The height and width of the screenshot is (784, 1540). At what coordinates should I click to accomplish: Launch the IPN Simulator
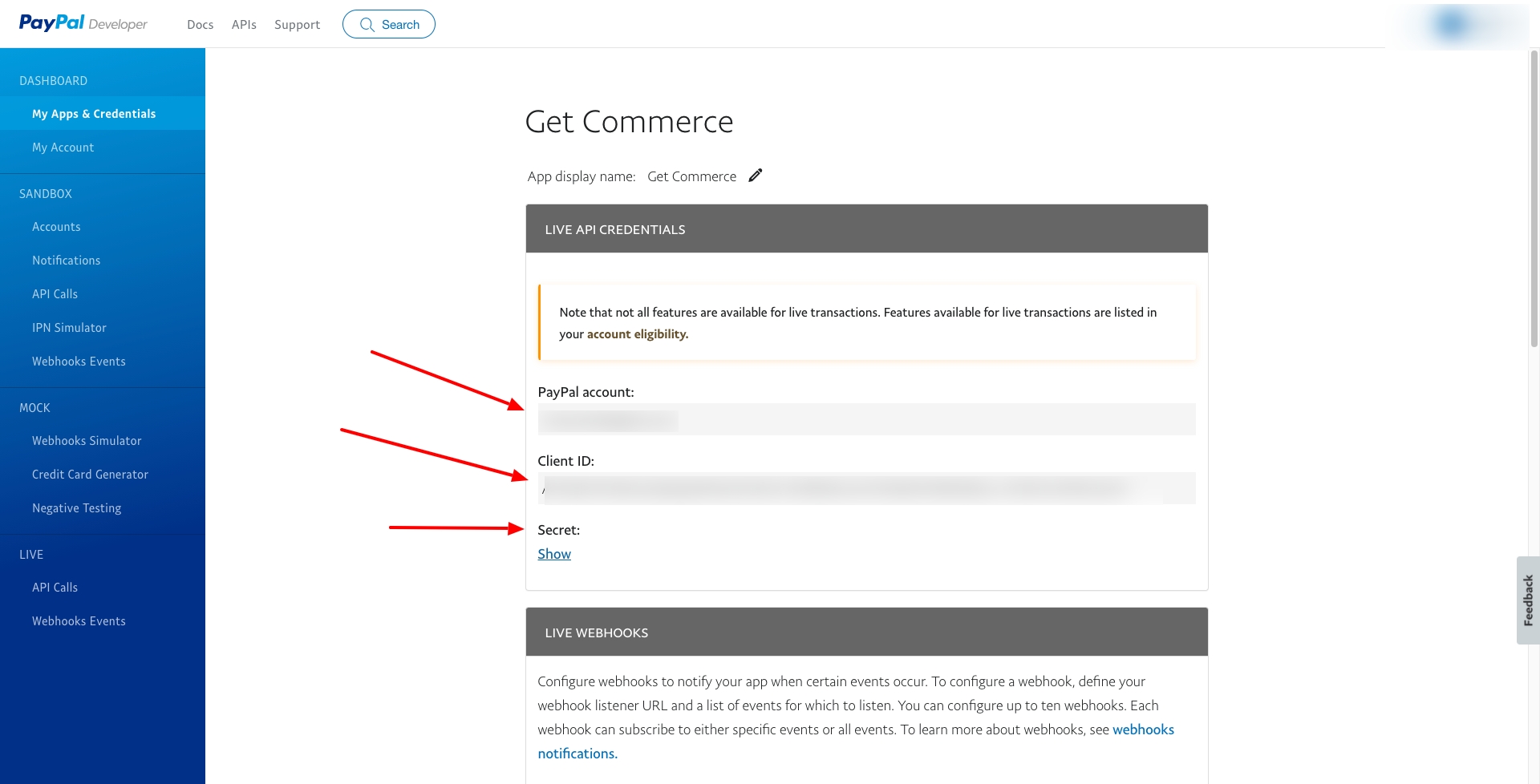(x=69, y=328)
